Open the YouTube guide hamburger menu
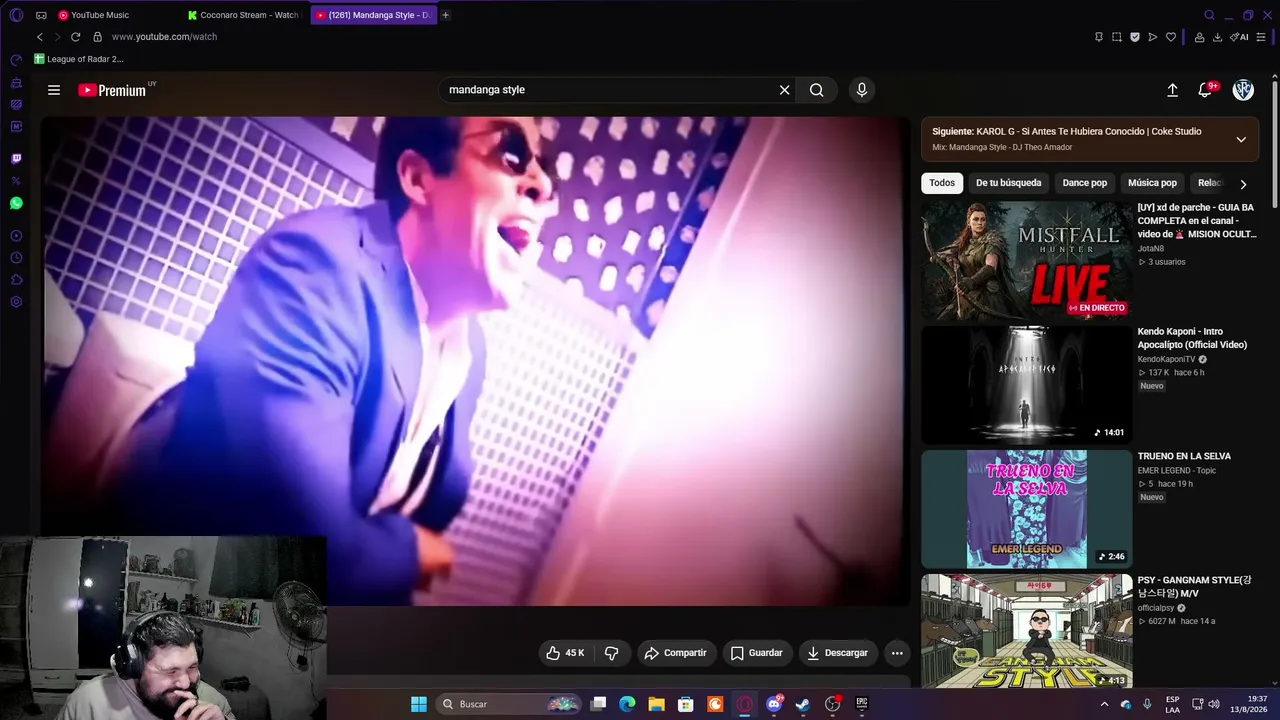The height and width of the screenshot is (720, 1280). point(54,90)
